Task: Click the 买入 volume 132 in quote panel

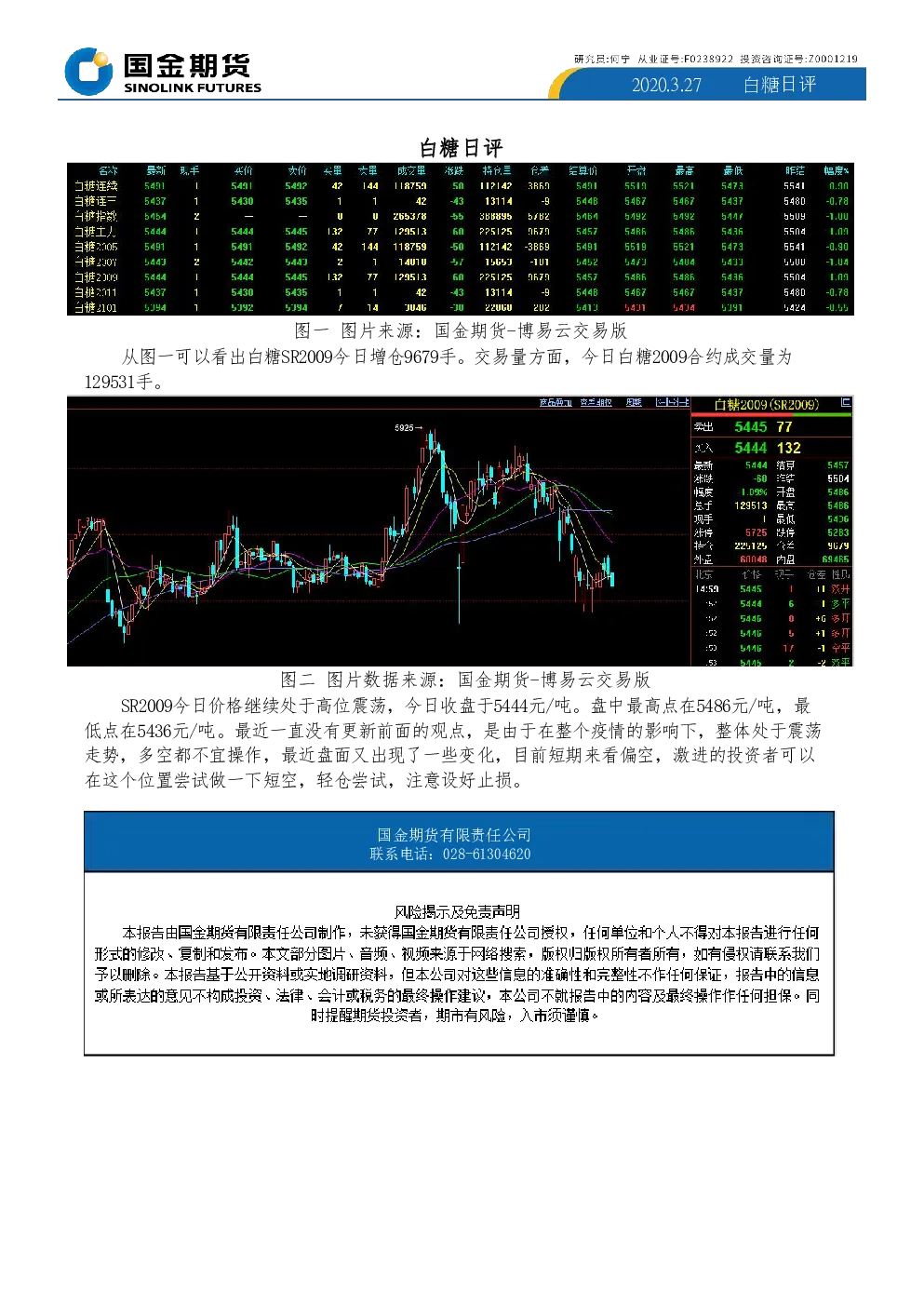Action: pos(789,448)
